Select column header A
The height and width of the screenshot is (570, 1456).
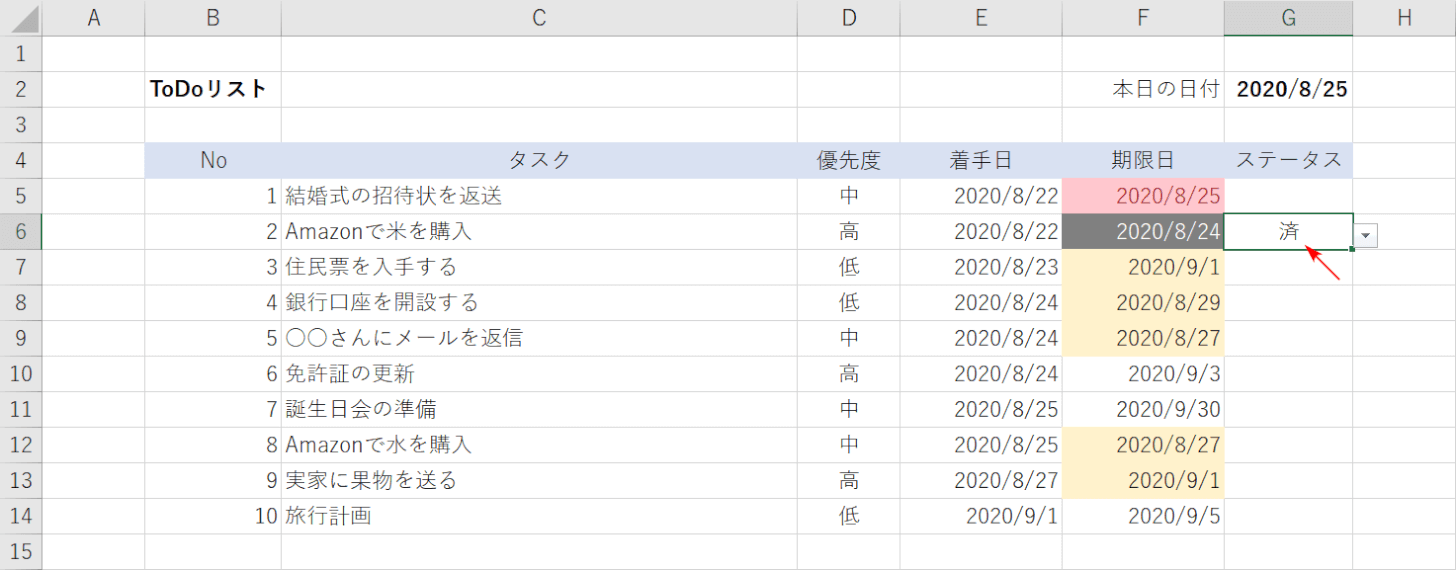[94, 17]
